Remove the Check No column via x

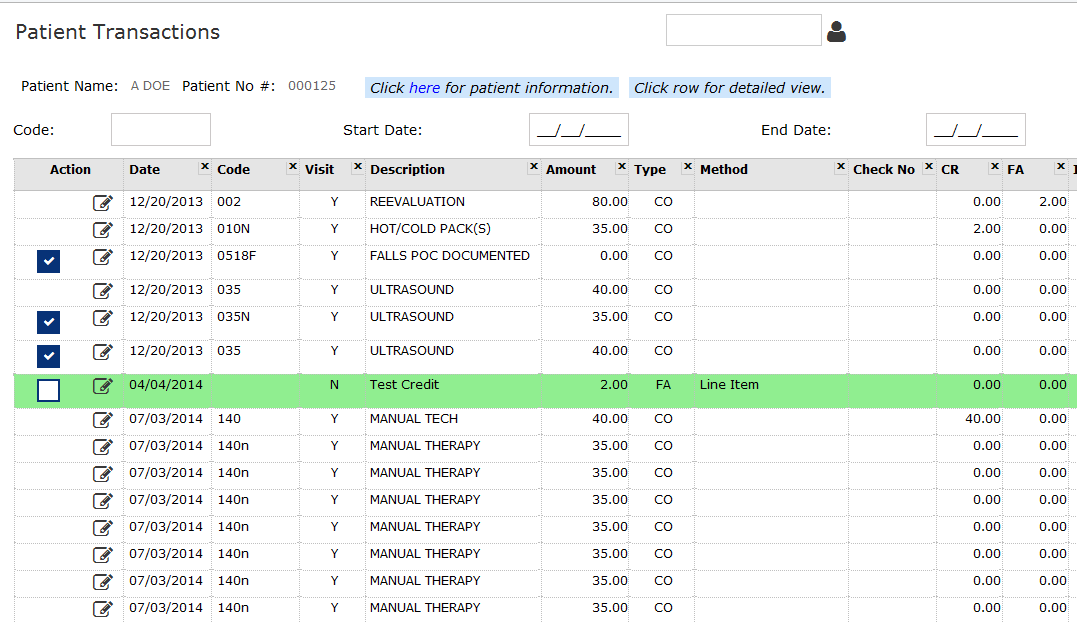tap(929, 167)
